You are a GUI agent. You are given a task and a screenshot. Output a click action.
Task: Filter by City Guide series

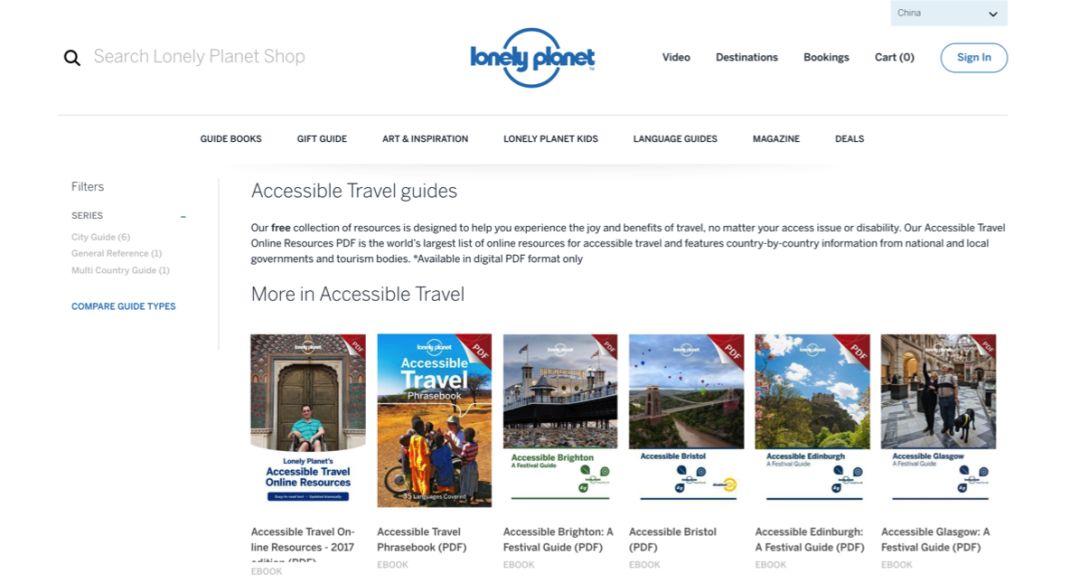coord(101,237)
